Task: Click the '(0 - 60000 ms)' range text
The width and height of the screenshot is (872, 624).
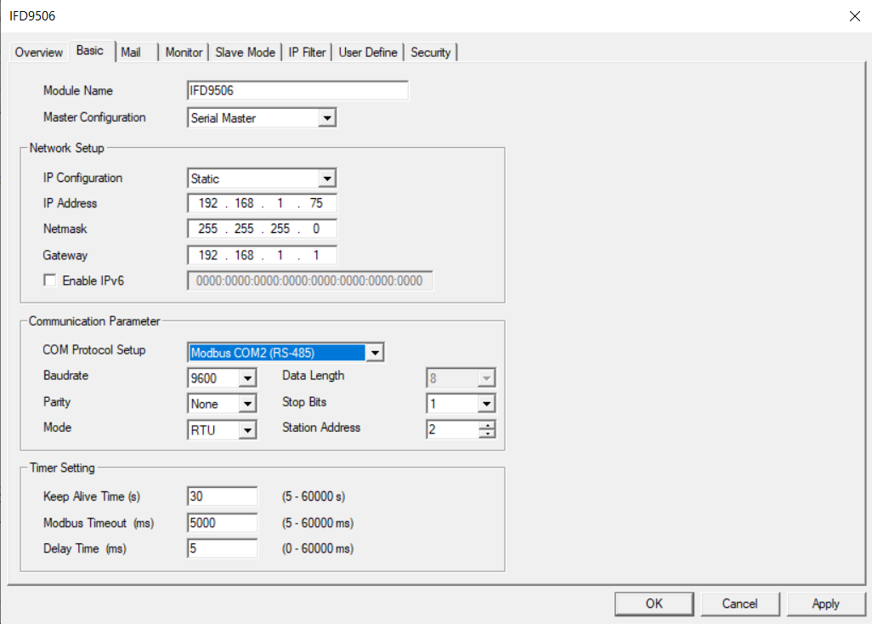Action: (x=318, y=548)
